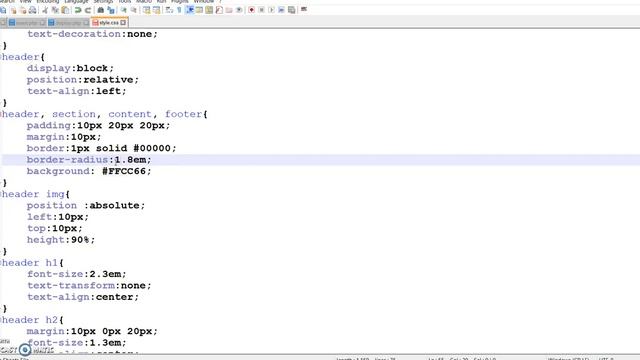
Task: Collapse the 'header img{' block
Action: coord(1,194)
